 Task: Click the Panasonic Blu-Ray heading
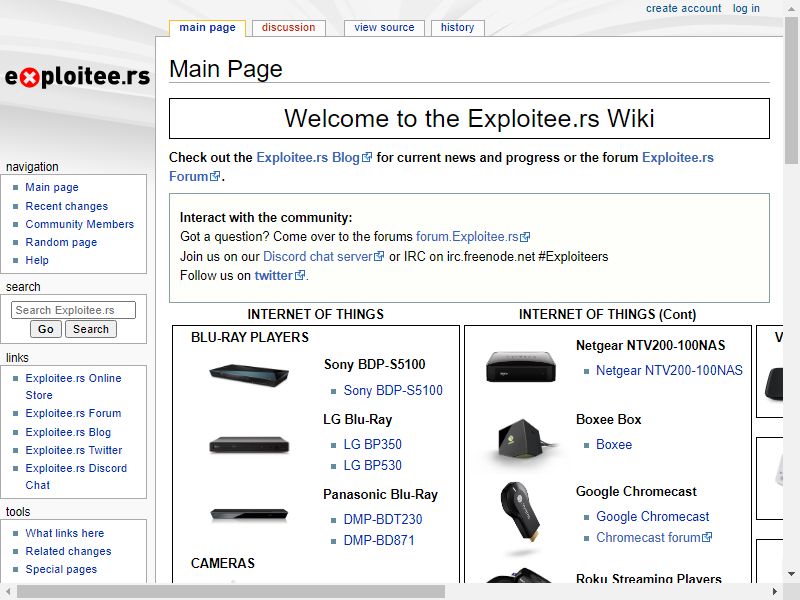point(380,494)
